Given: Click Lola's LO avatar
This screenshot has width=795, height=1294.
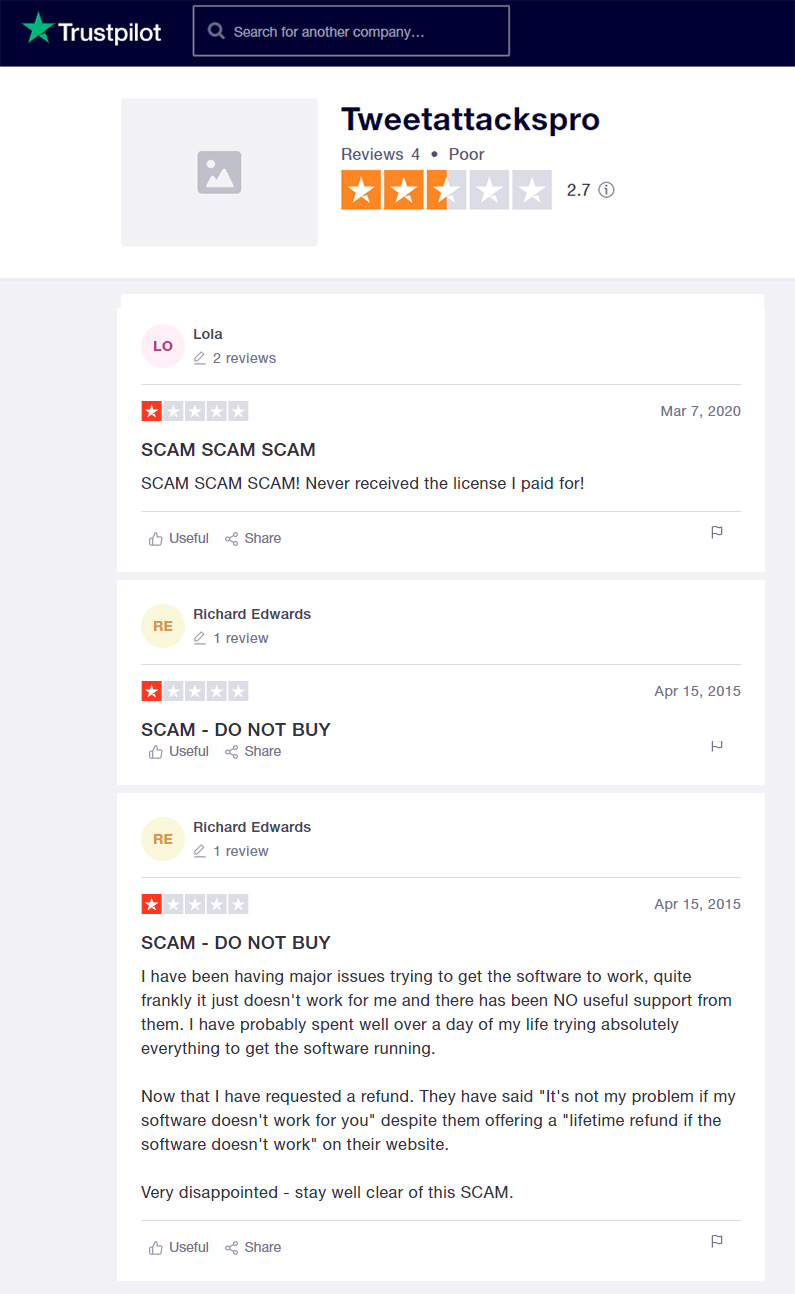Looking at the screenshot, I should [163, 346].
